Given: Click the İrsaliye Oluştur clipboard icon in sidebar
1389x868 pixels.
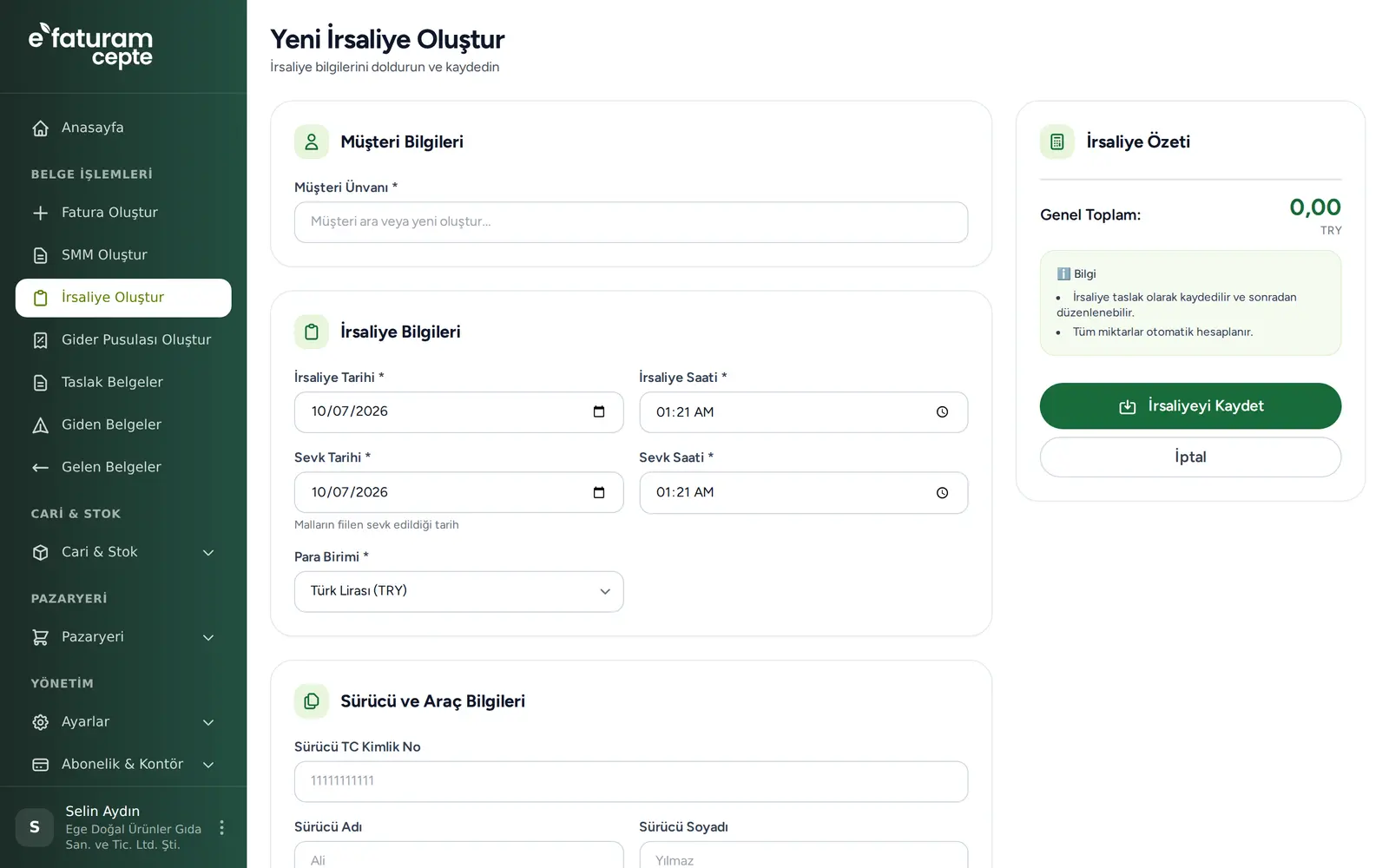Looking at the screenshot, I should point(40,298).
